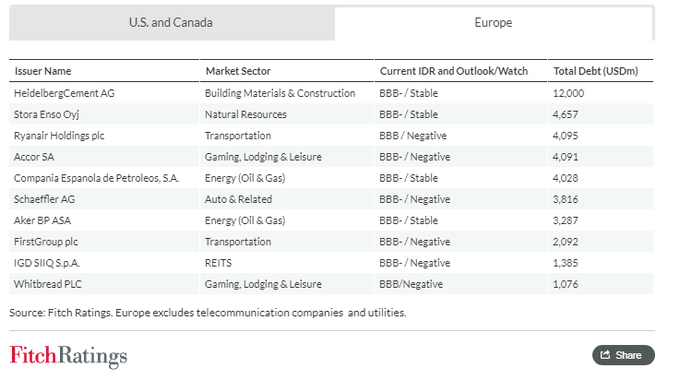Click the 12,000 total debt value
Viewport: 680px width, 380px height.
568,93
